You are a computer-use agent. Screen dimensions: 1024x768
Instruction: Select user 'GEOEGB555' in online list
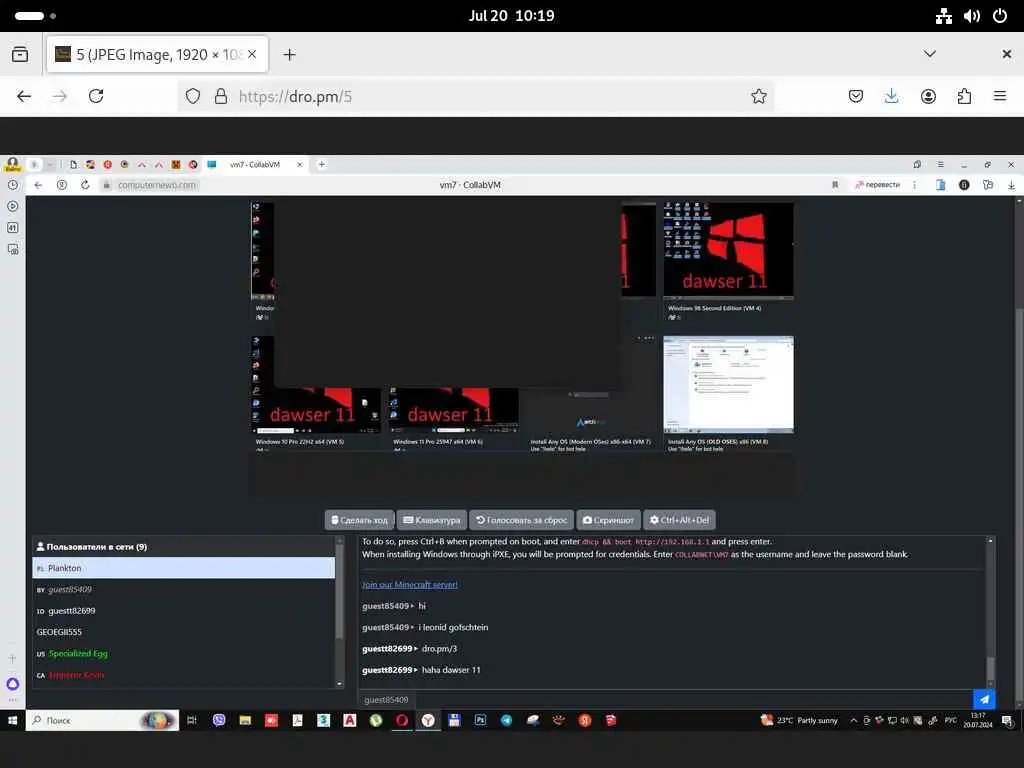coord(184,632)
